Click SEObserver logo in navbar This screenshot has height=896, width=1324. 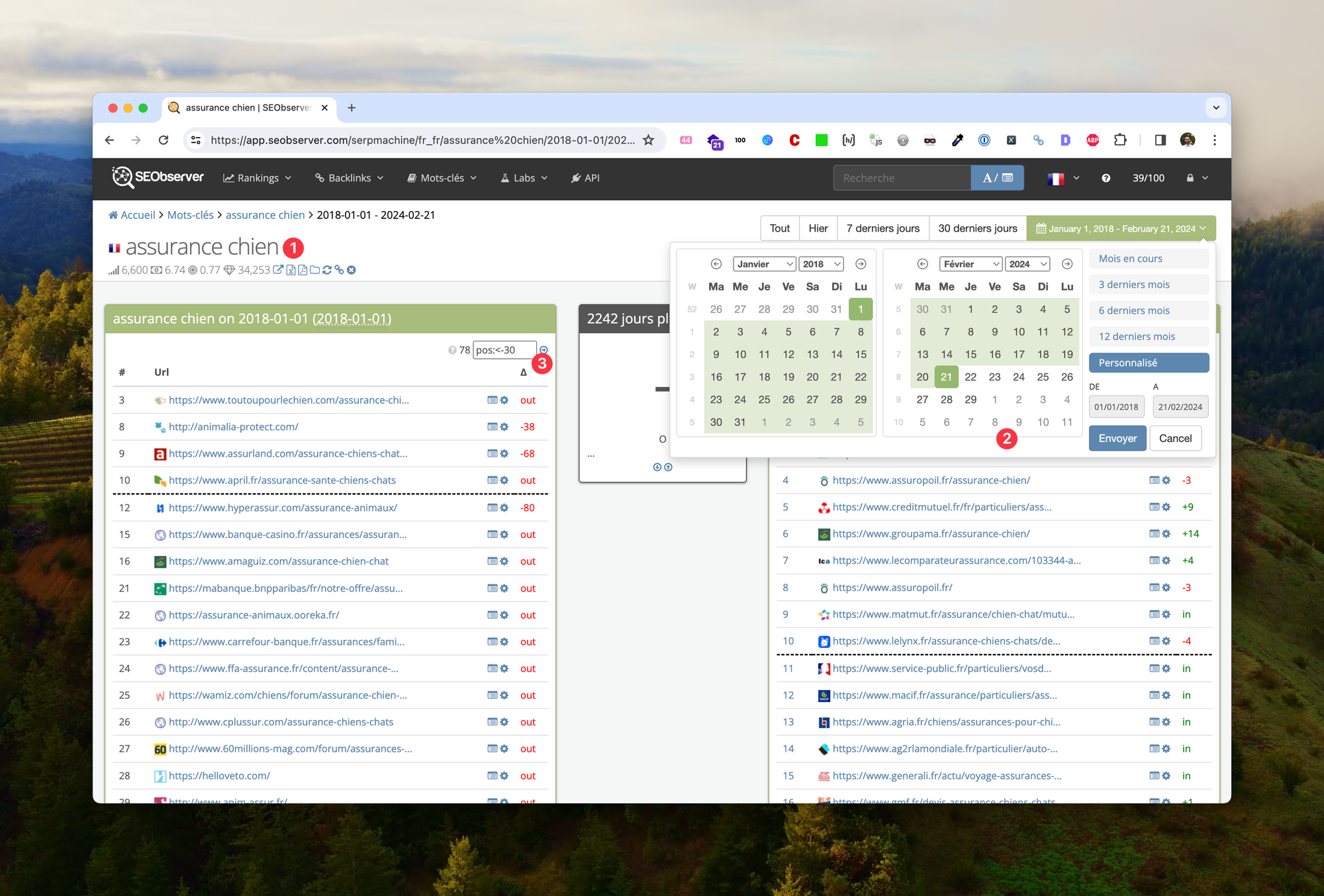point(158,177)
